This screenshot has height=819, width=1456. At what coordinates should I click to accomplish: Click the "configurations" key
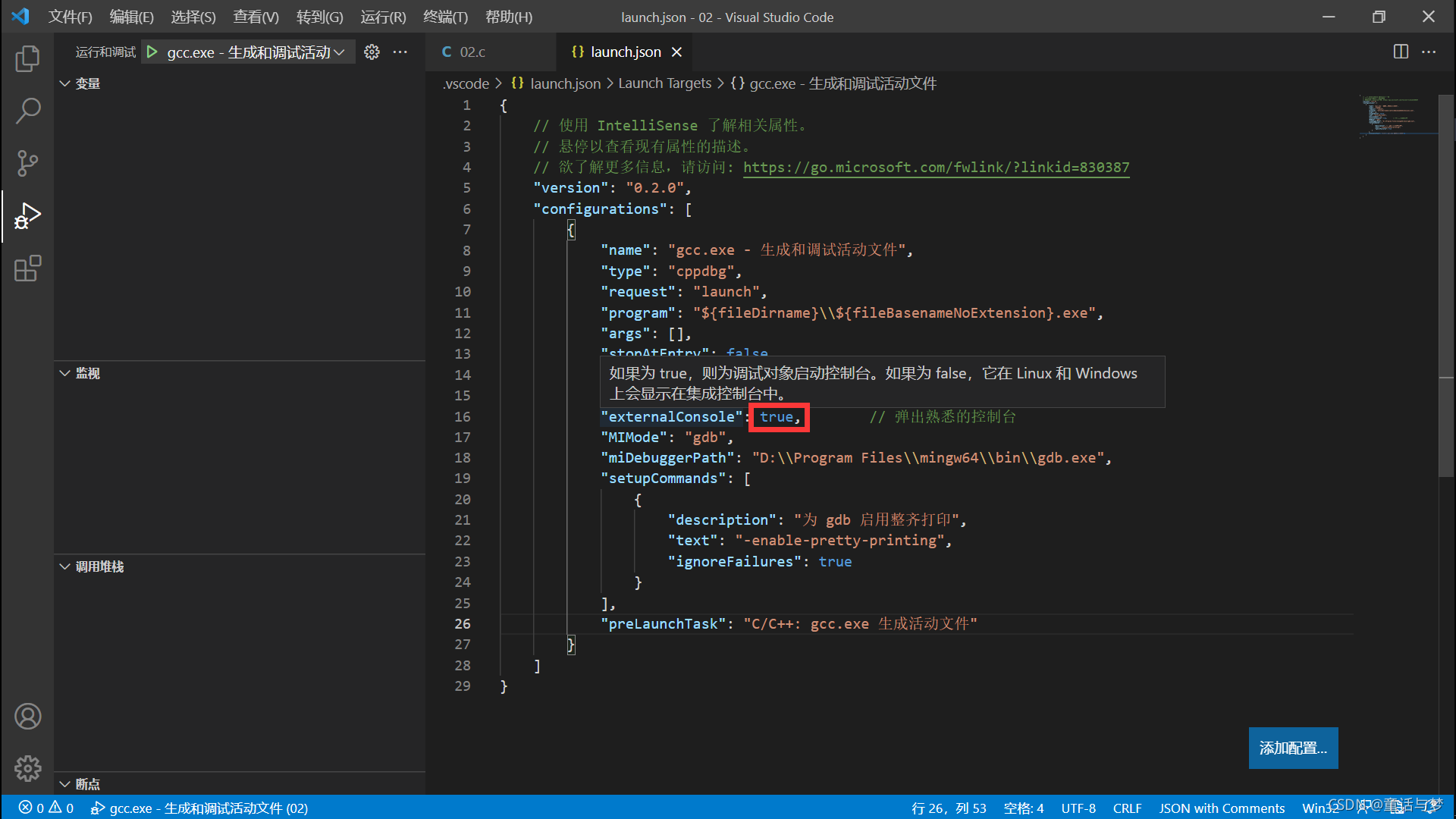pos(601,209)
